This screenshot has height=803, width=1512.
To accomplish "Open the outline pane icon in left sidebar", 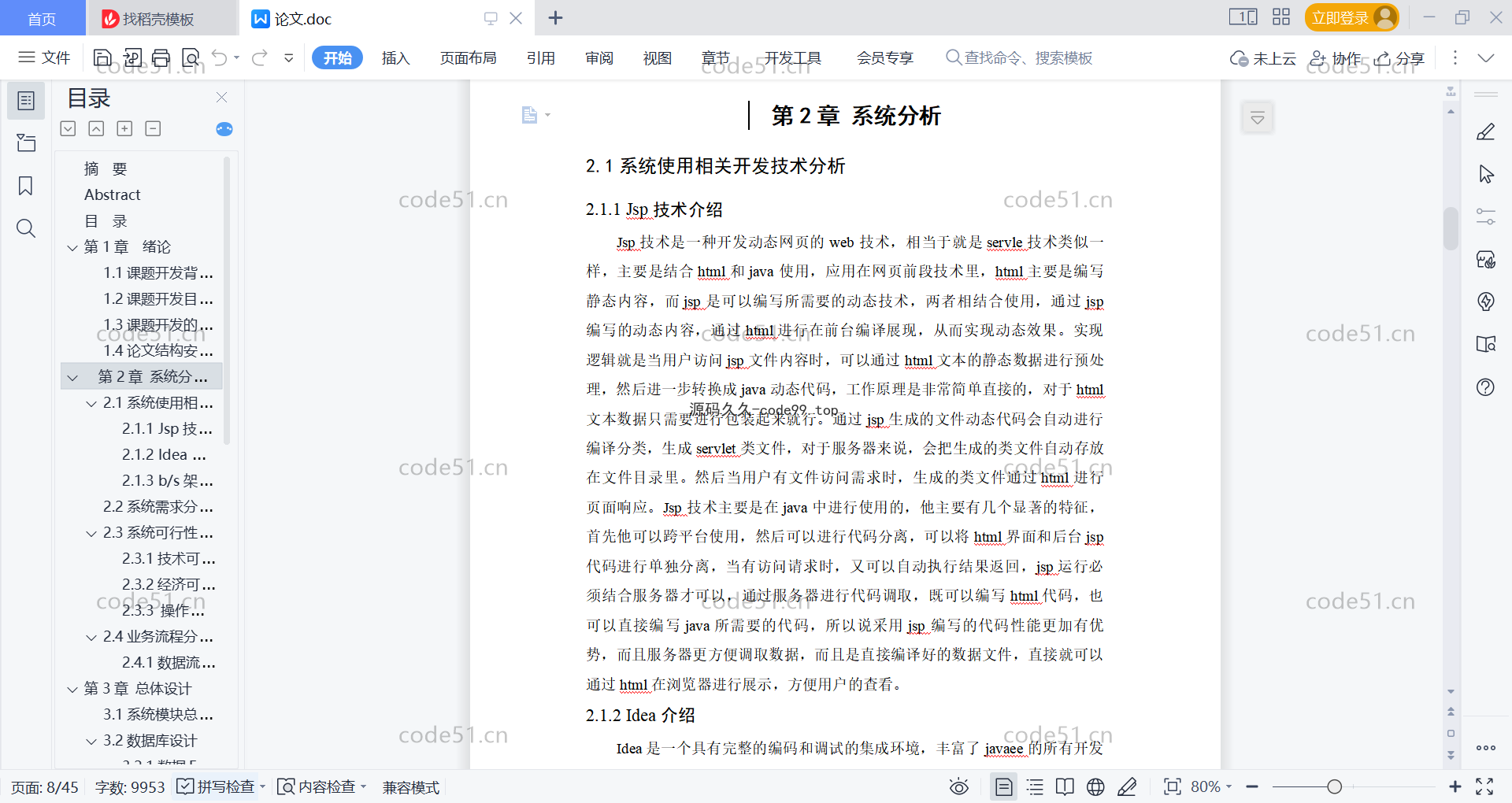I will click(x=26, y=101).
